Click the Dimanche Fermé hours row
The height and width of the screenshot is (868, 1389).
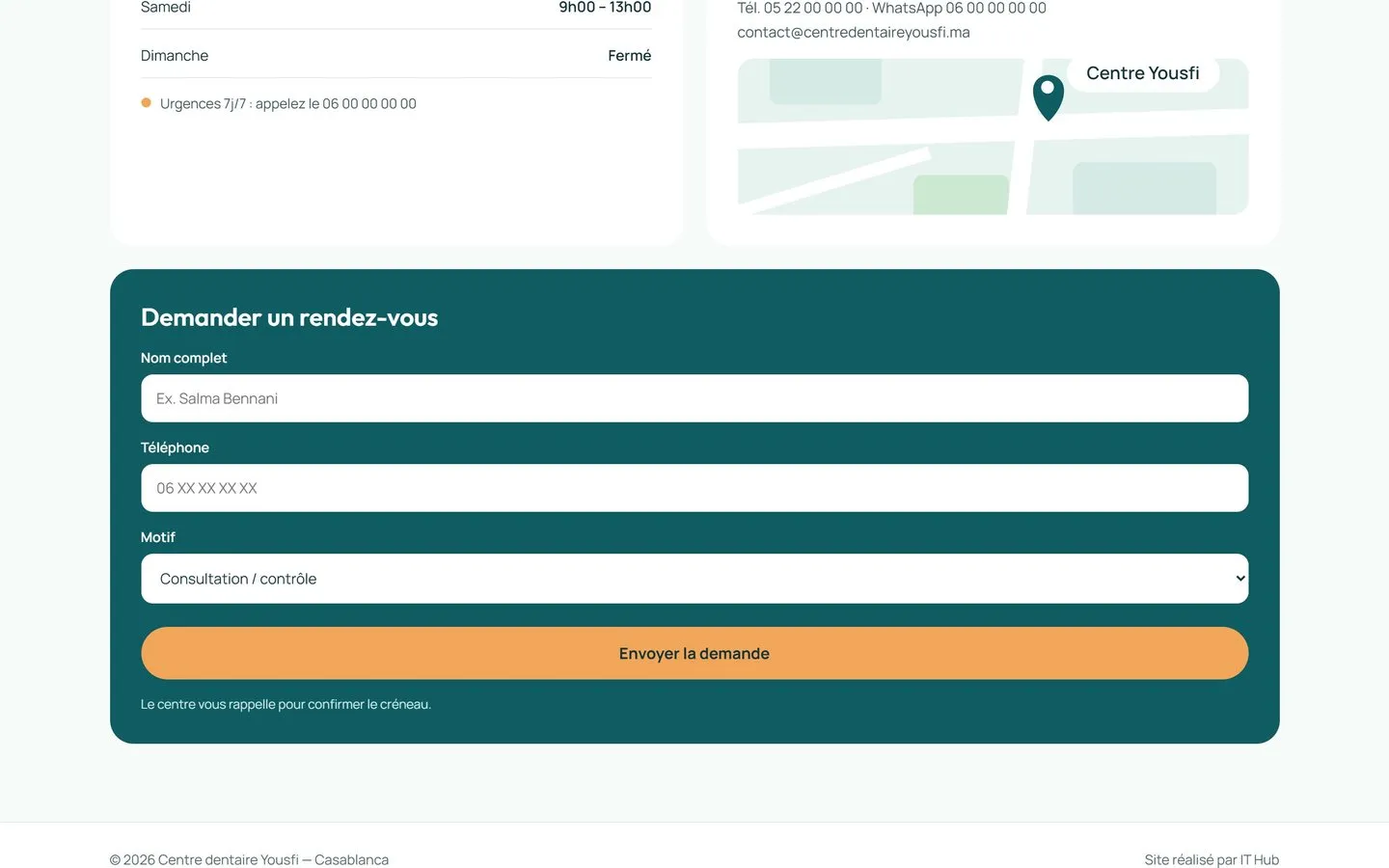[395, 55]
